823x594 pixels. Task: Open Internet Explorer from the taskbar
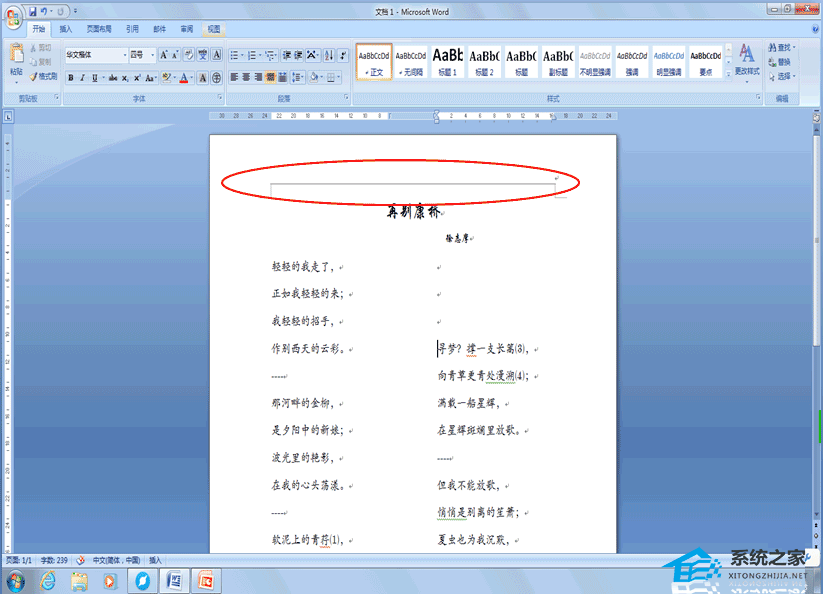48,581
